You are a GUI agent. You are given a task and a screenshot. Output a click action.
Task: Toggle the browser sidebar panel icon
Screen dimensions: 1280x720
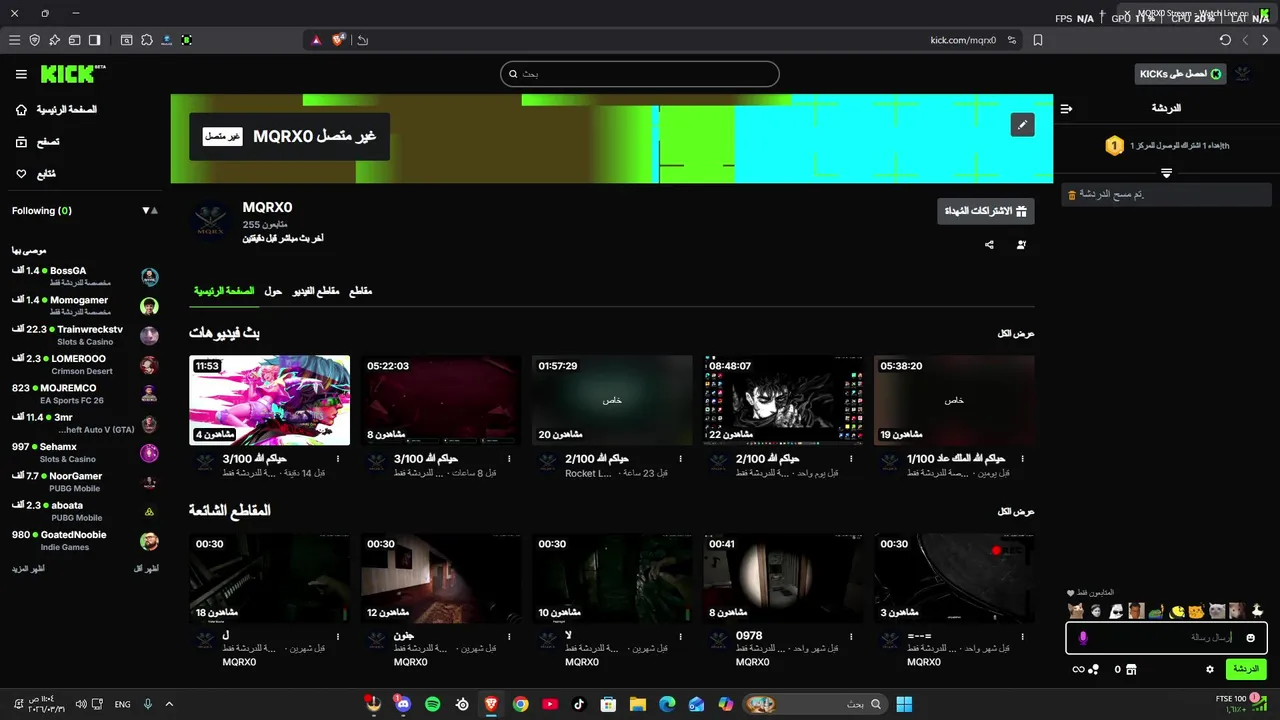tap(94, 40)
